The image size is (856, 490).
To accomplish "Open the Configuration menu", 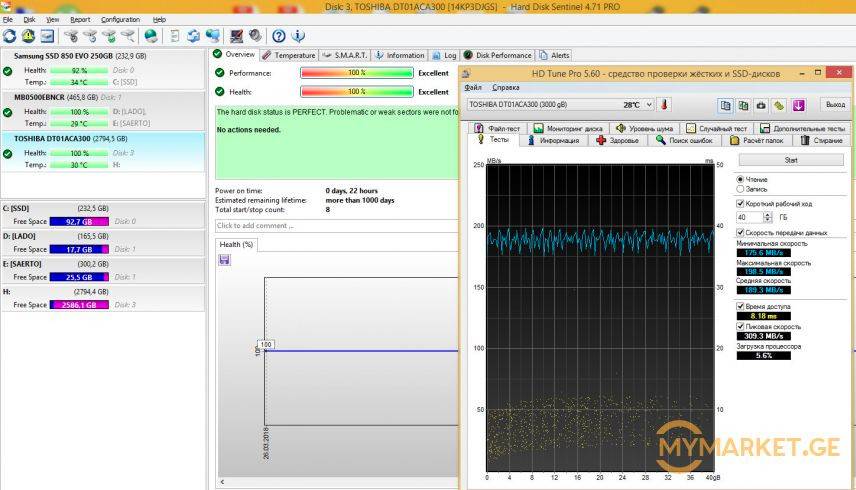I will click(x=120, y=20).
